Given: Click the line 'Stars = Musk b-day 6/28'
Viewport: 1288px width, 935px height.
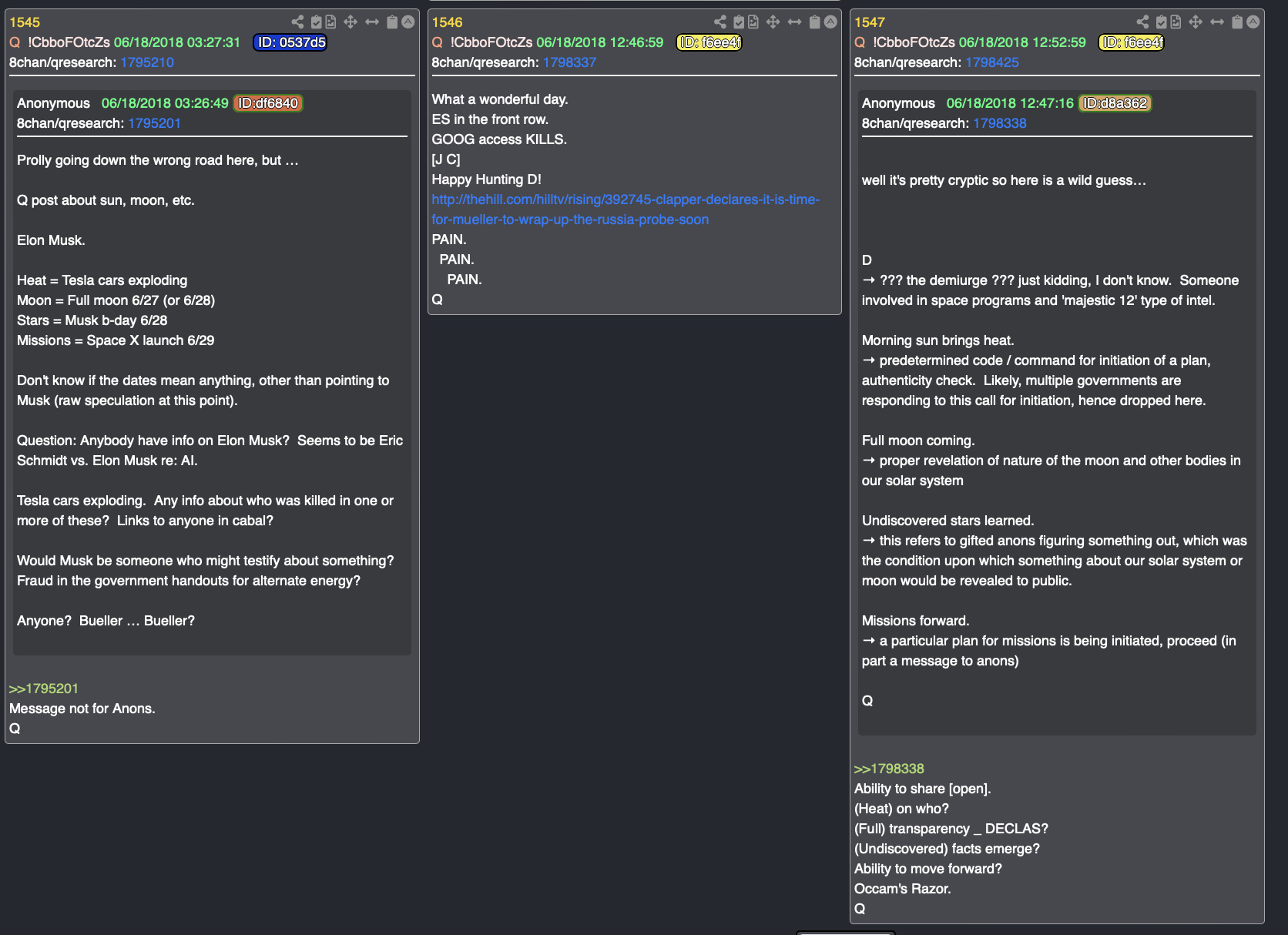Looking at the screenshot, I should pyautogui.click(x=92, y=320).
